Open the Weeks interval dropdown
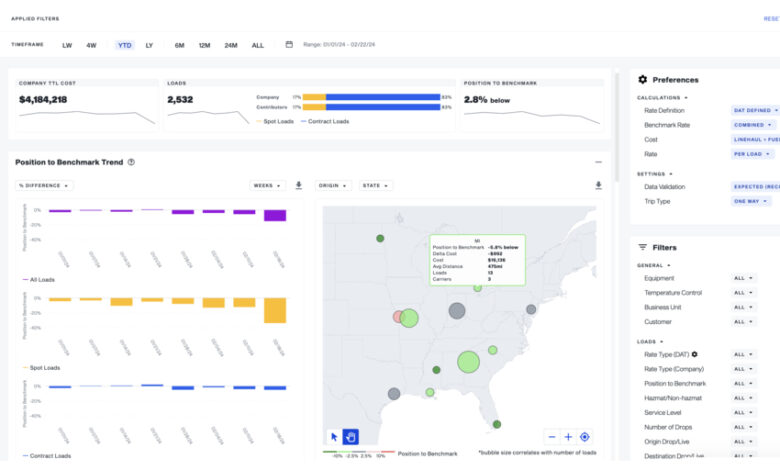The width and height of the screenshot is (780, 470). pyautogui.click(x=268, y=185)
